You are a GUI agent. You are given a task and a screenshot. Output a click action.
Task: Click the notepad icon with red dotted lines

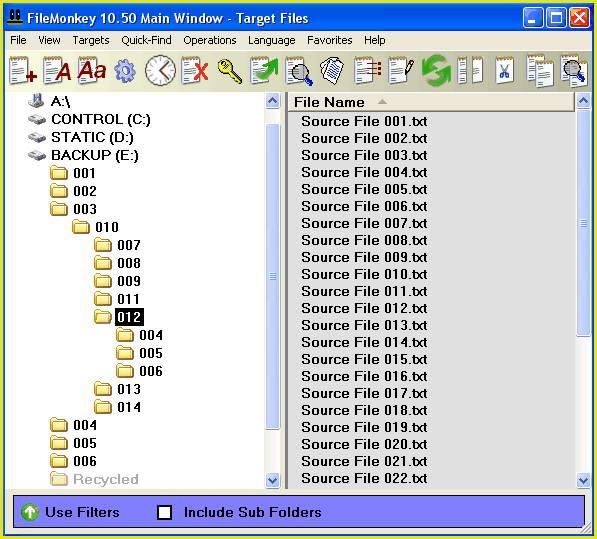[367, 70]
